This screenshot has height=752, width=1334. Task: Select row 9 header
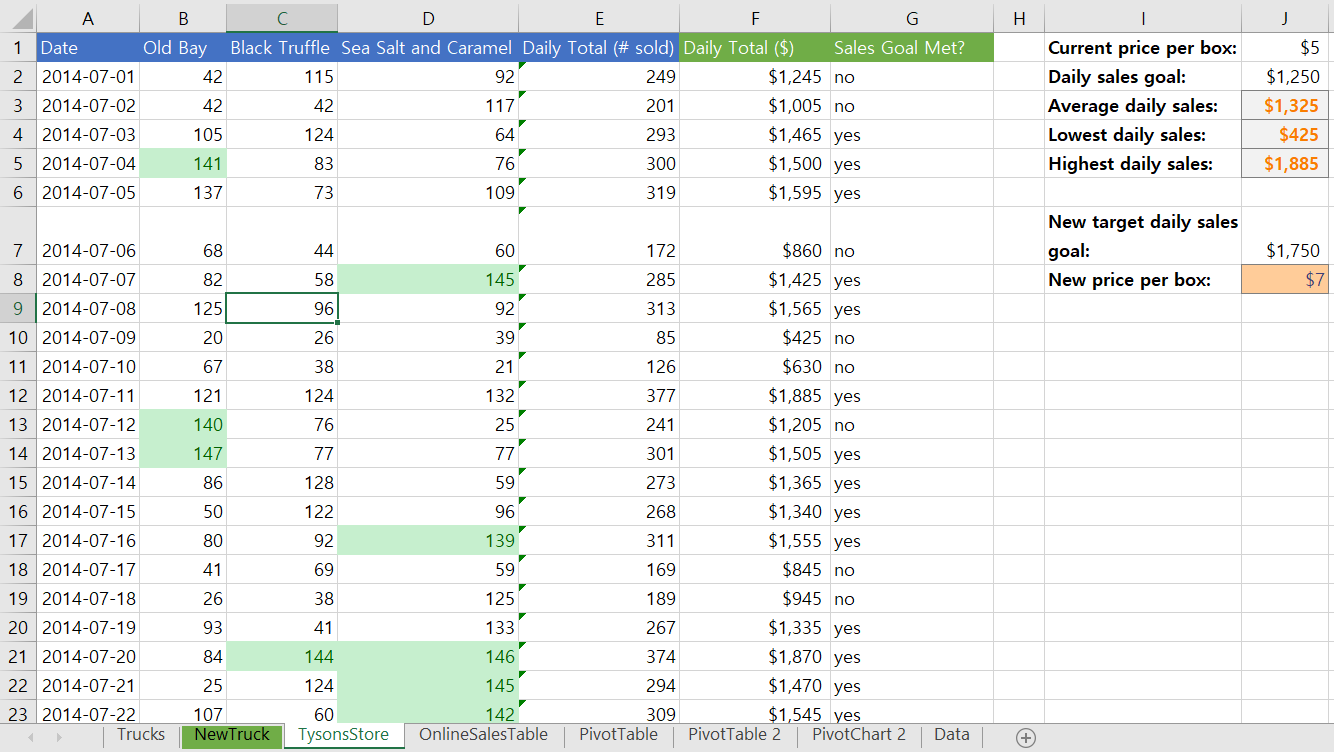(x=18, y=310)
